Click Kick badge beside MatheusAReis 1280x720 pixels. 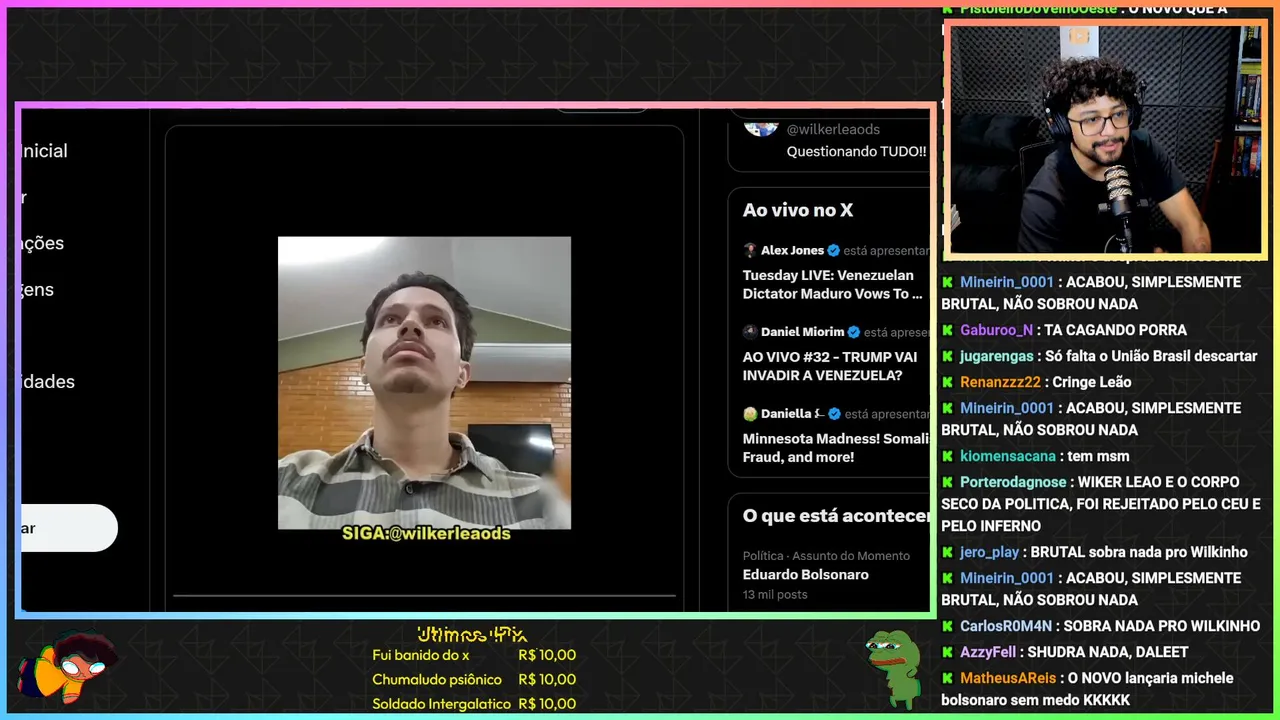tap(948, 678)
